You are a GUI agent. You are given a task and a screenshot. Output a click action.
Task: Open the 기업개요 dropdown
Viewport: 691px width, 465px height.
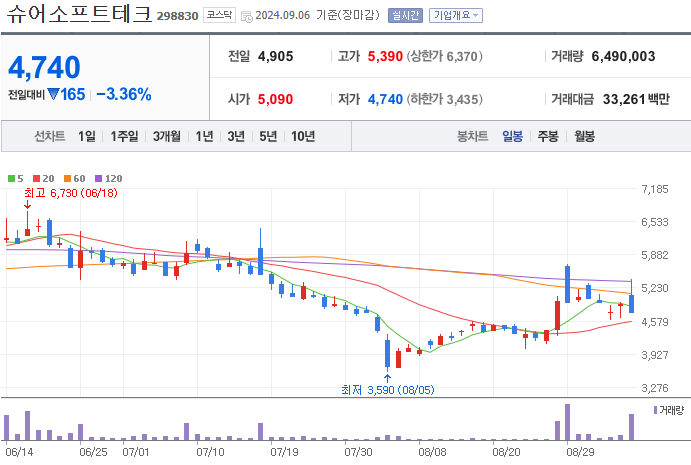456,15
